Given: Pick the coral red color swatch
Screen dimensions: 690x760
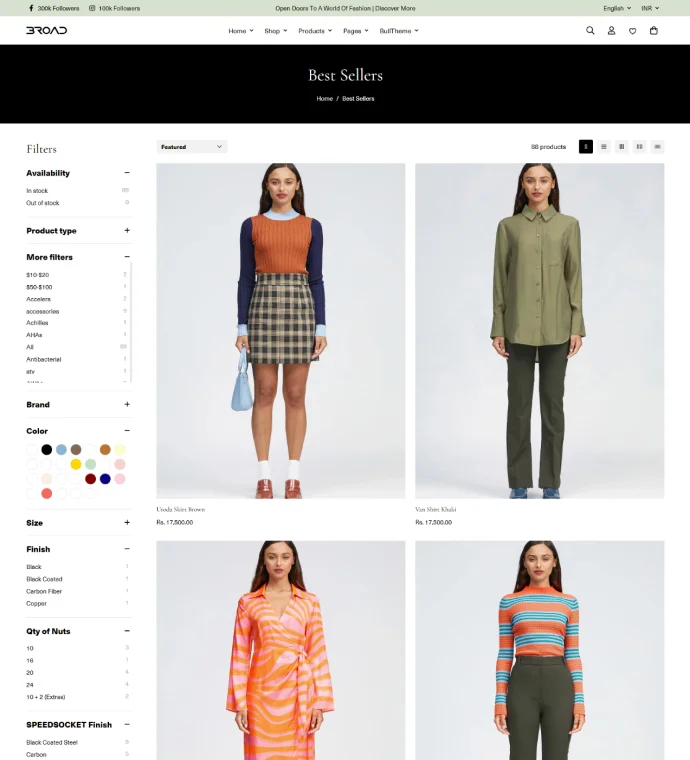Looking at the screenshot, I should tap(47, 493).
